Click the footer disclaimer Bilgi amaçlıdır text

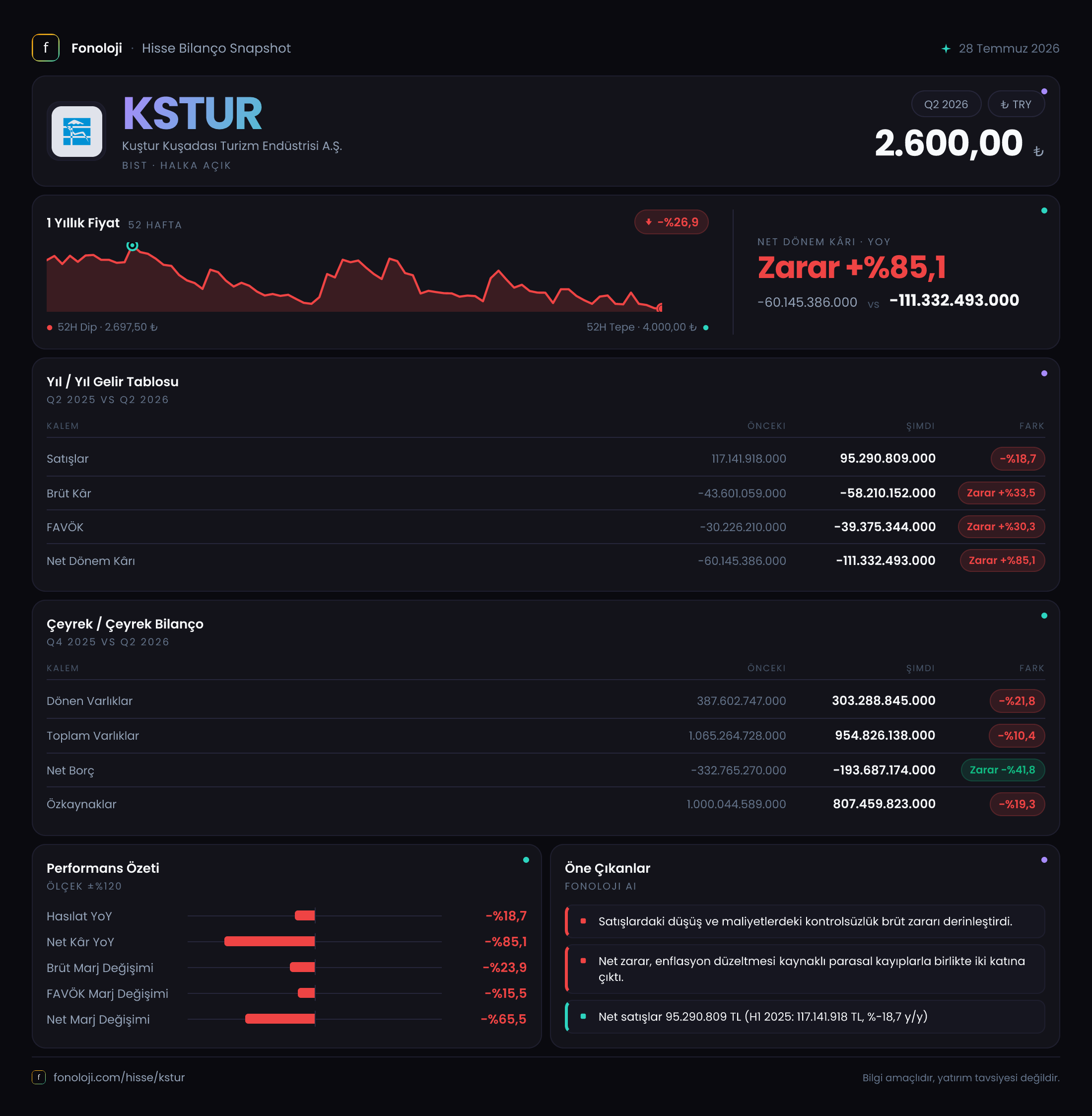point(960,1078)
